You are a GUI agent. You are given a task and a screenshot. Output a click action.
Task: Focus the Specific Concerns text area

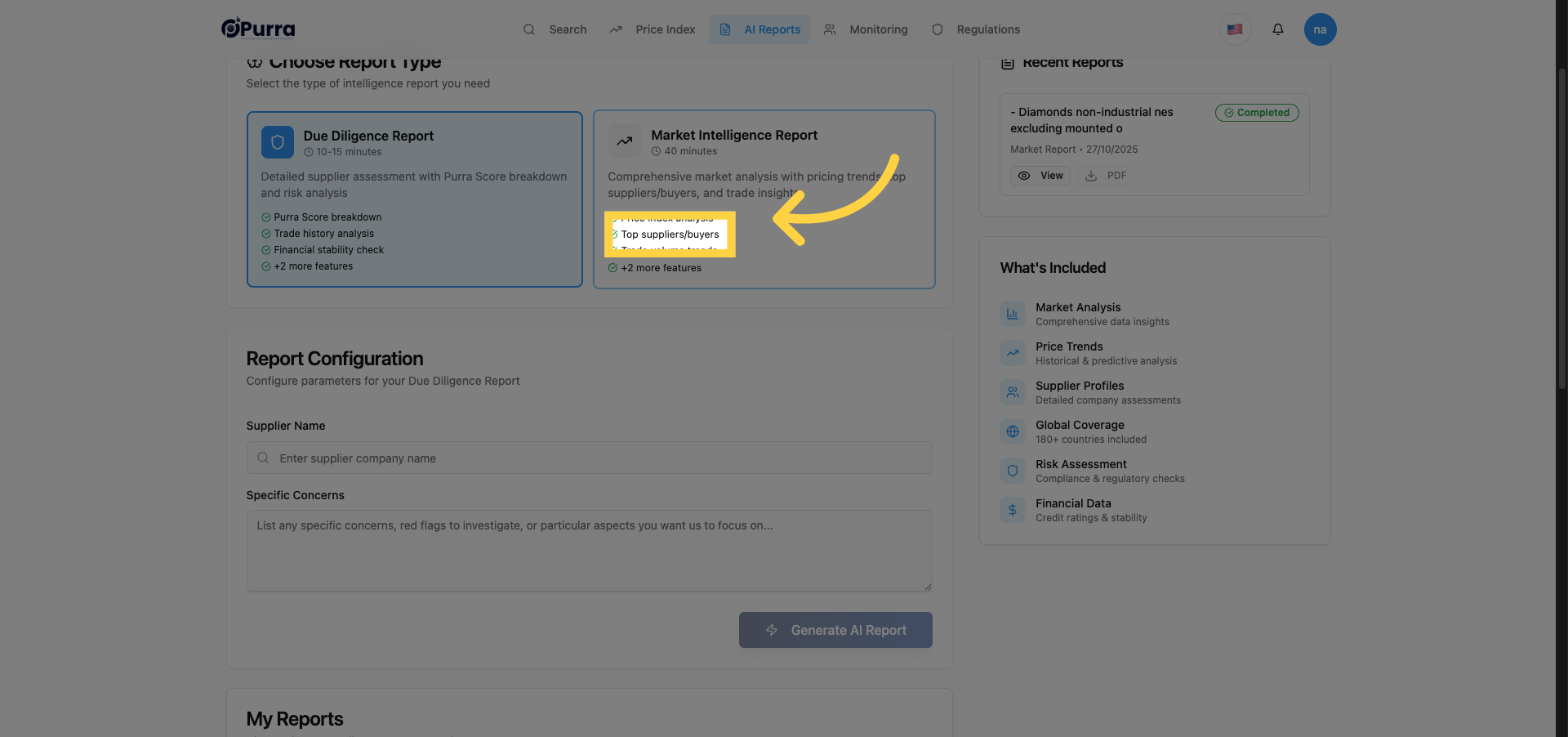click(x=590, y=552)
